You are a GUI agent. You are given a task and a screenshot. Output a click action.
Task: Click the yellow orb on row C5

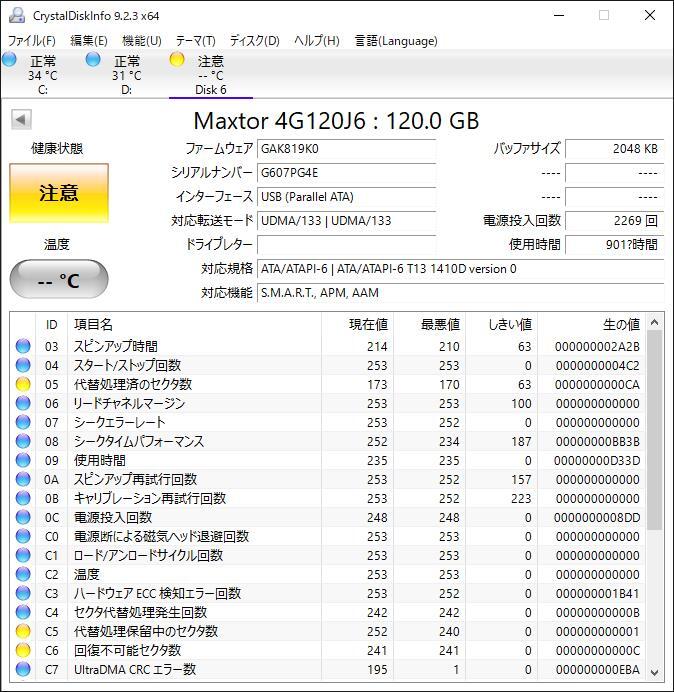click(x=23, y=631)
